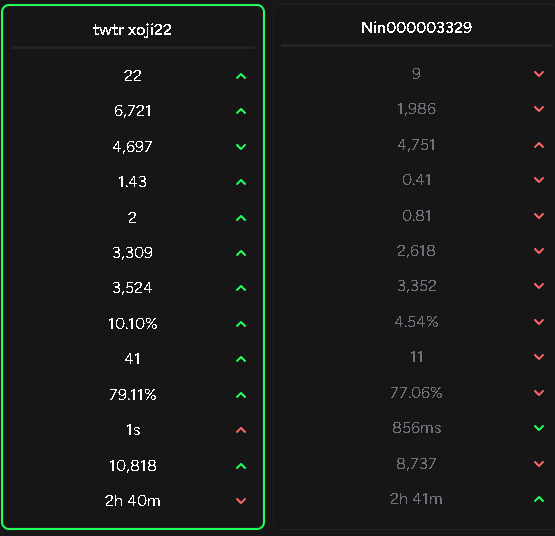Click the value 3,309
This screenshot has height=536, width=555.
click(x=133, y=253)
